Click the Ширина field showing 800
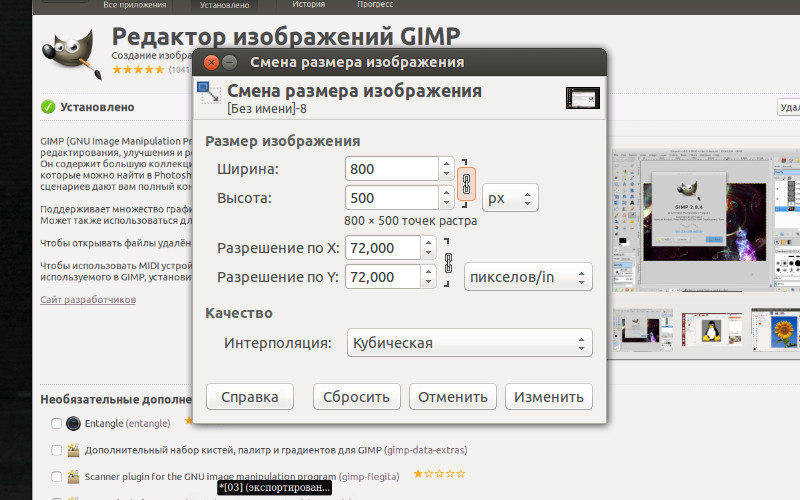The height and width of the screenshot is (500, 800). (392, 169)
